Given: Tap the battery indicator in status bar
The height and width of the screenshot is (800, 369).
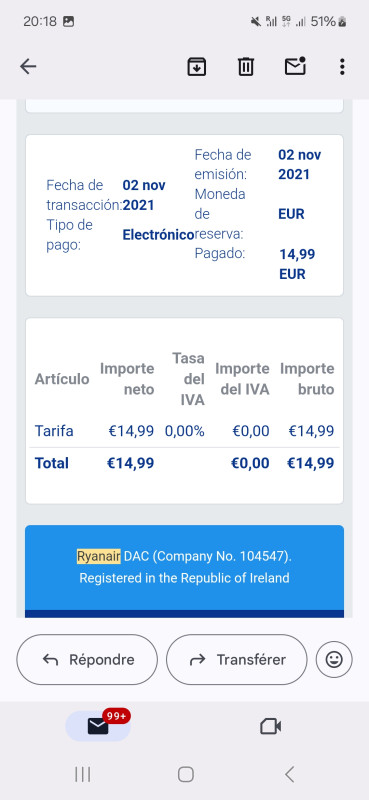Looking at the screenshot, I should coord(329,21).
